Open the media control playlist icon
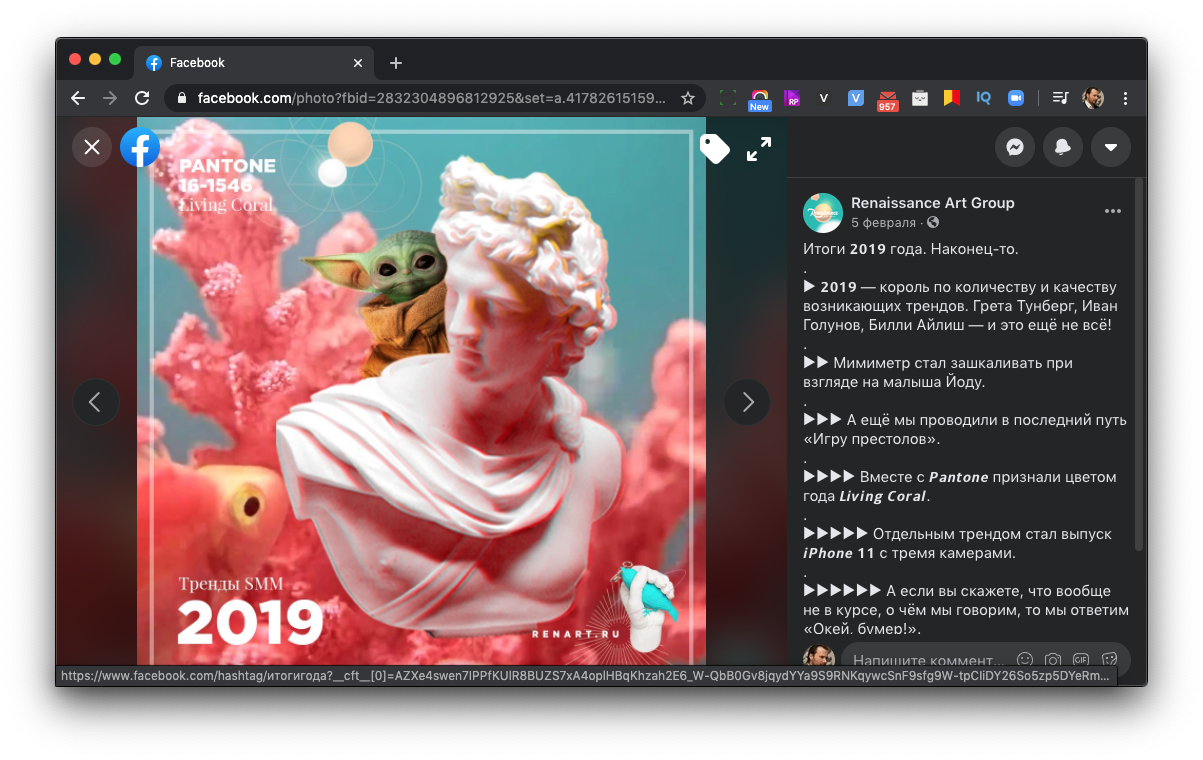 point(1061,98)
